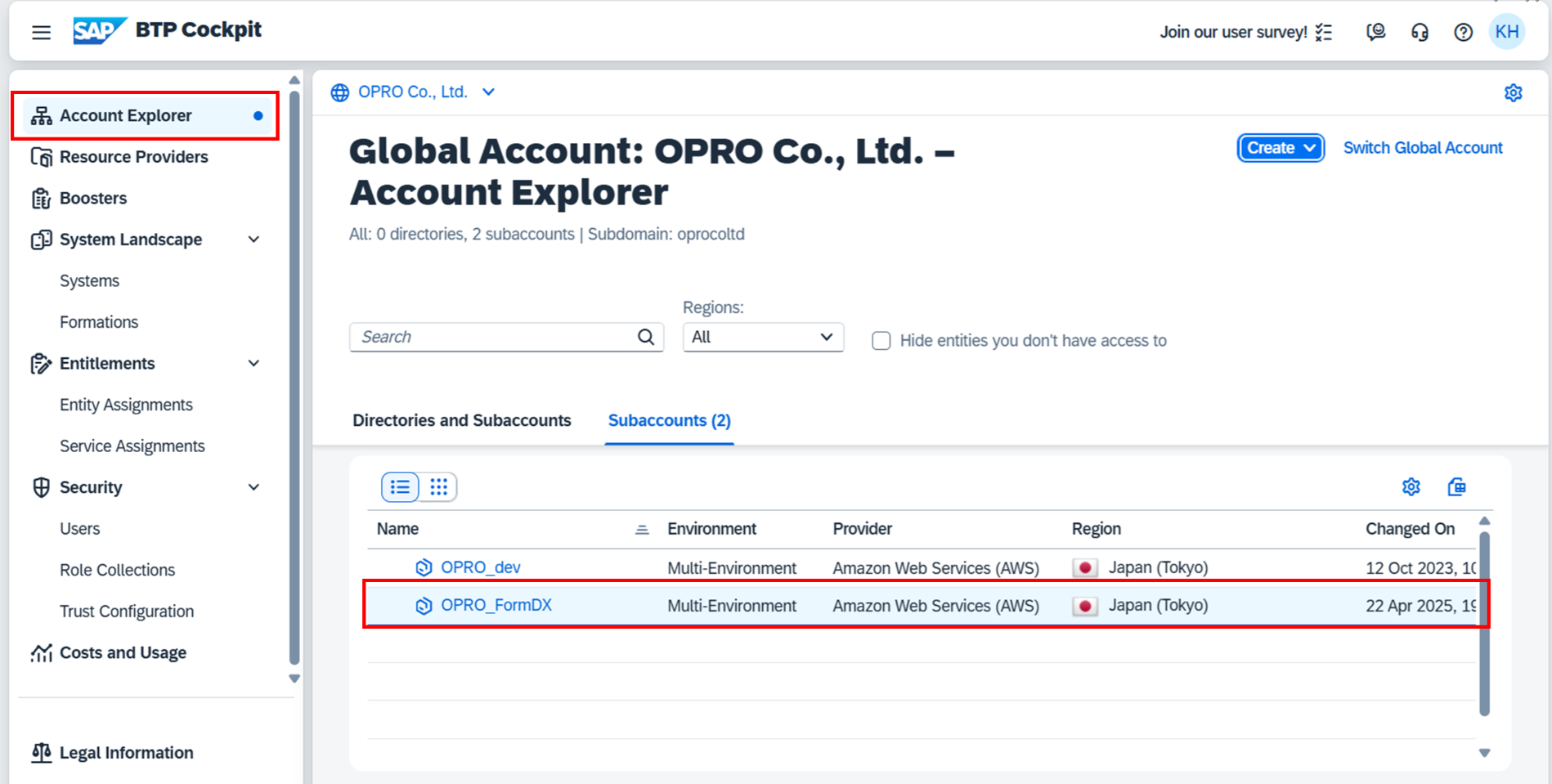The width and height of the screenshot is (1552, 784).
Task: Open the Regions dropdown
Action: pyautogui.click(x=762, y=337)
